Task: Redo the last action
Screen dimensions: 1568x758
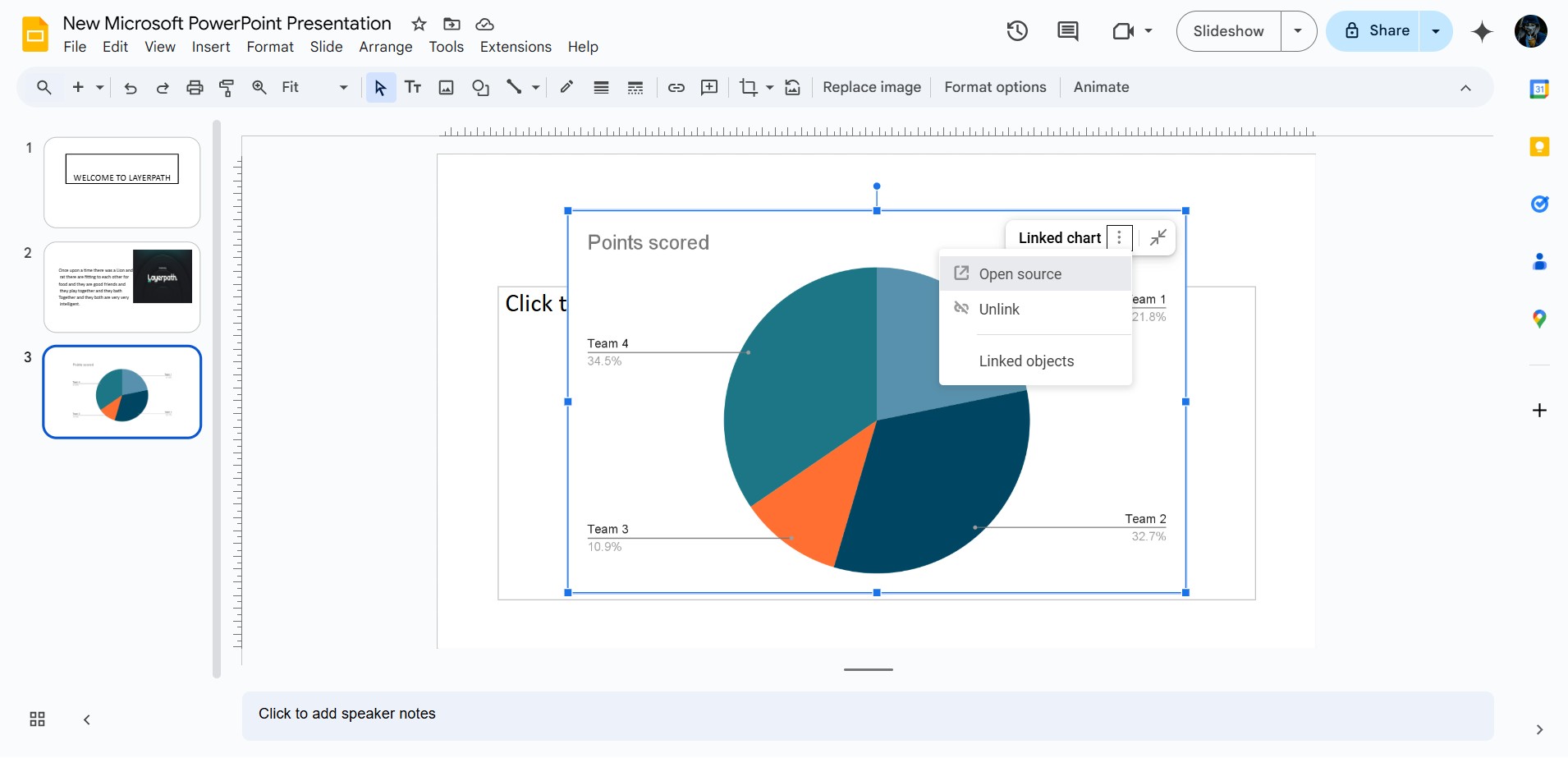Action: pyautogui.click(x=163, y=87)
